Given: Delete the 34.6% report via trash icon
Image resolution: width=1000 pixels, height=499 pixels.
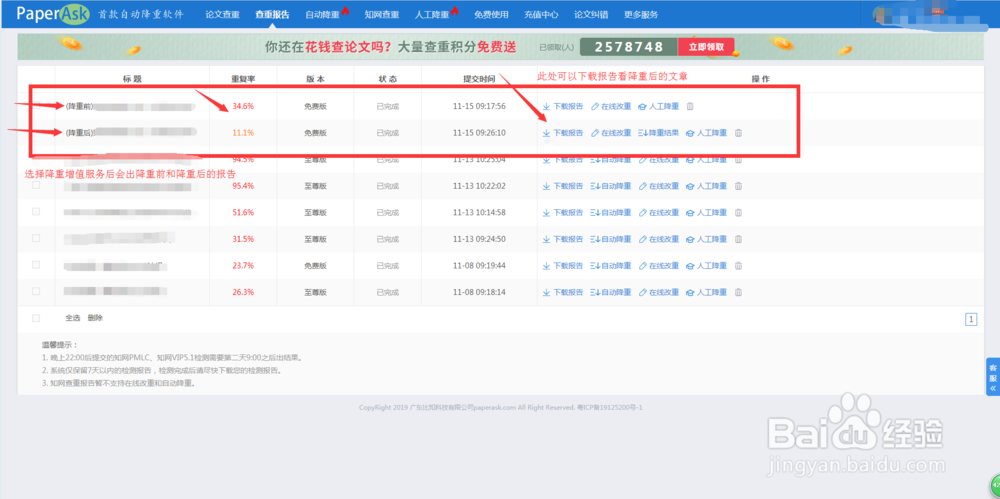Looking at the screenshot, I should tap(690, 107).
